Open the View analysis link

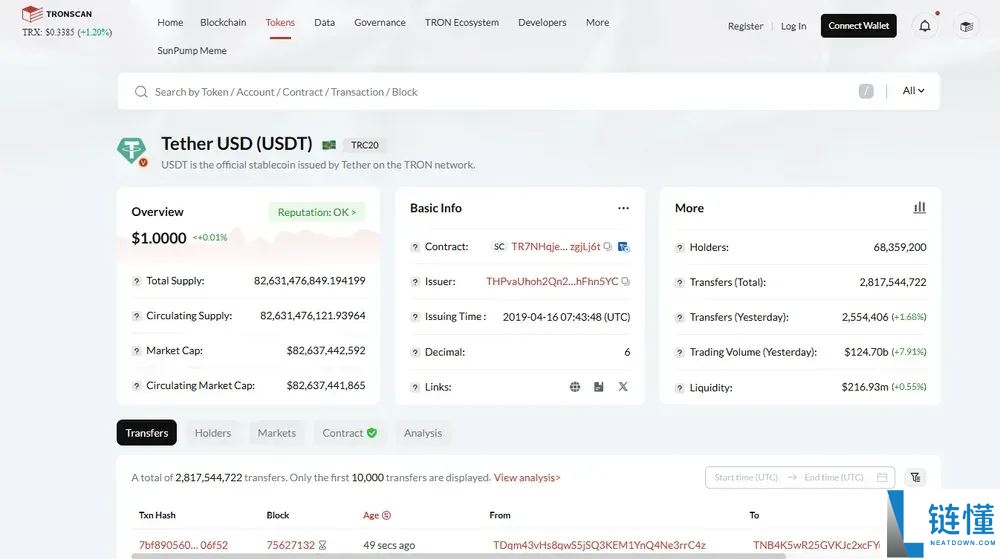527,477
